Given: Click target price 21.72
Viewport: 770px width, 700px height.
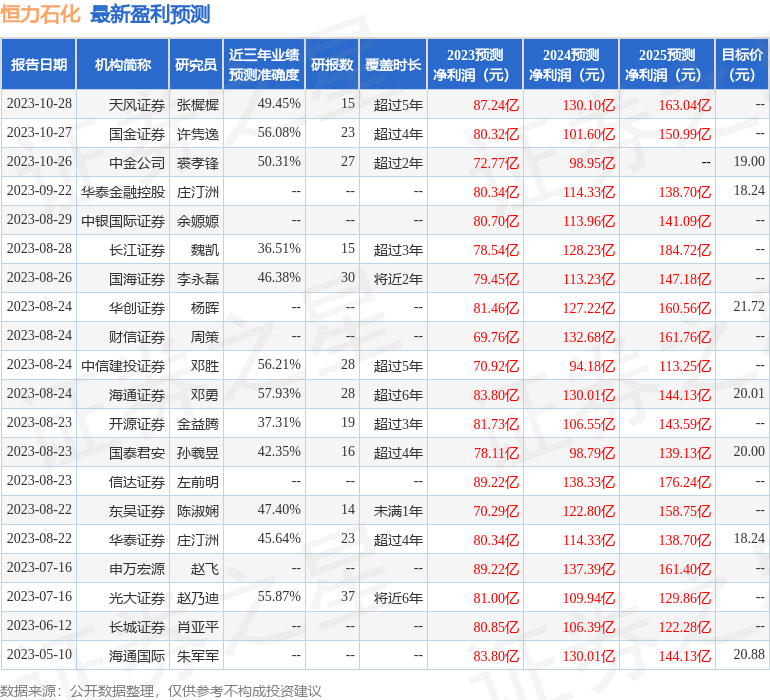Looking at the screenshot, I should pyautogui.click(x=749, y=306).
